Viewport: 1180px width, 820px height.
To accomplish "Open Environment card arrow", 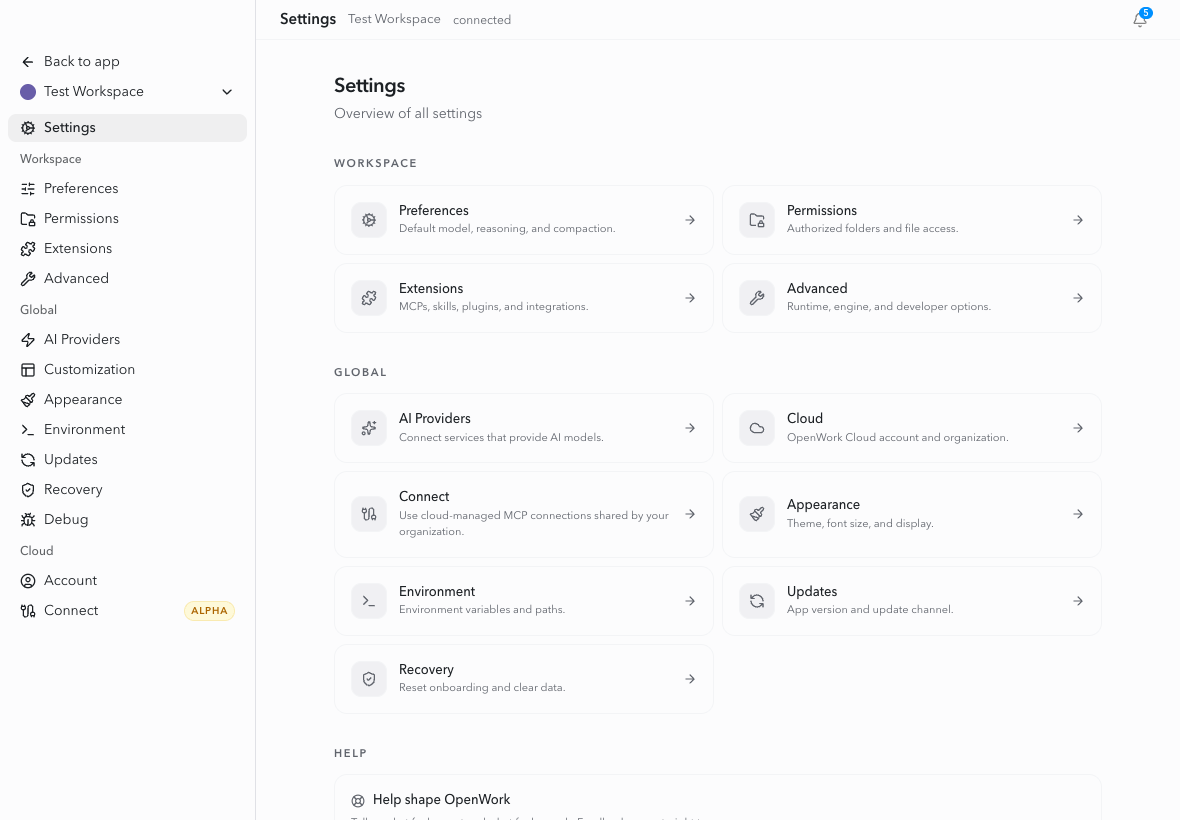I will tap(690, 601).
